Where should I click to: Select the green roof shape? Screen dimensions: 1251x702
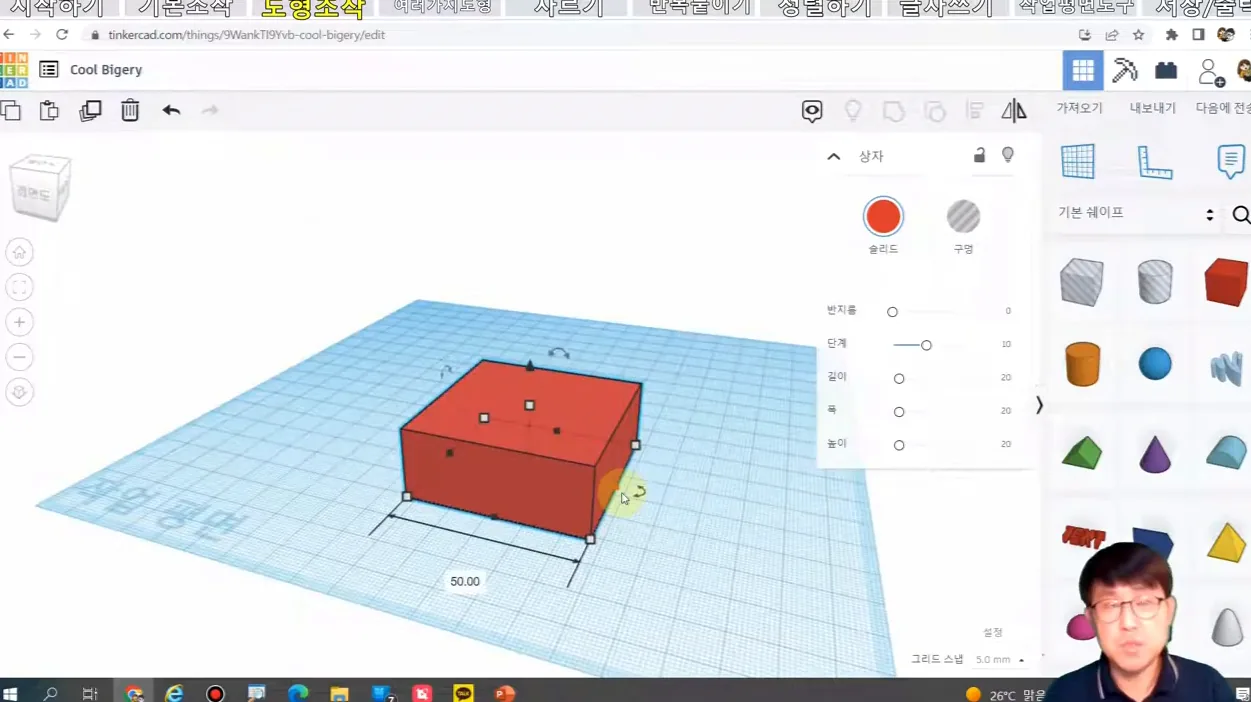click(x=1082, y=452)
